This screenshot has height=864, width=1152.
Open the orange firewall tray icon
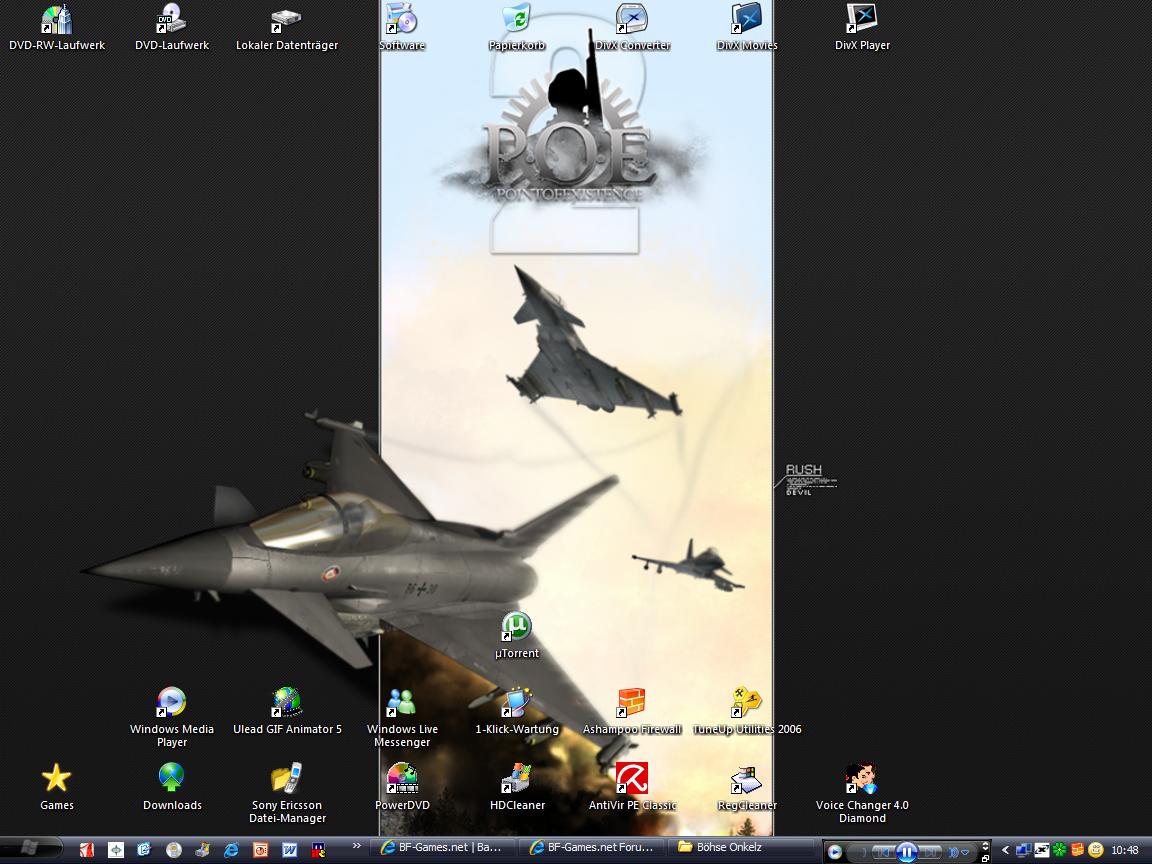pyautogui.click(x=1078, y=849)
